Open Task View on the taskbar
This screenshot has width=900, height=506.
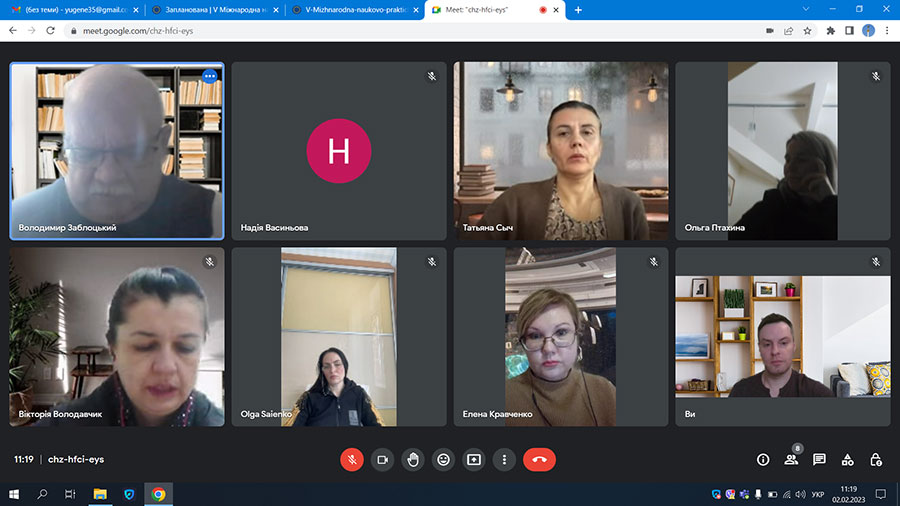[70, 494]
